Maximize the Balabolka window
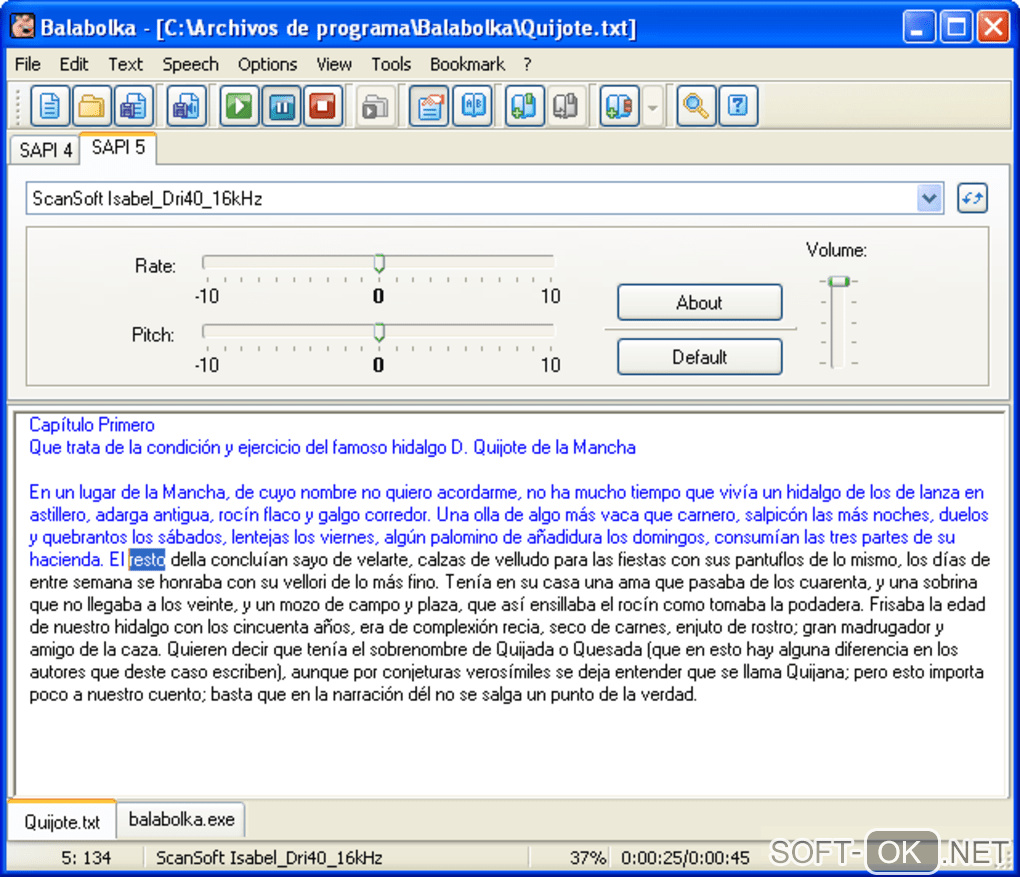 [956, 27]
